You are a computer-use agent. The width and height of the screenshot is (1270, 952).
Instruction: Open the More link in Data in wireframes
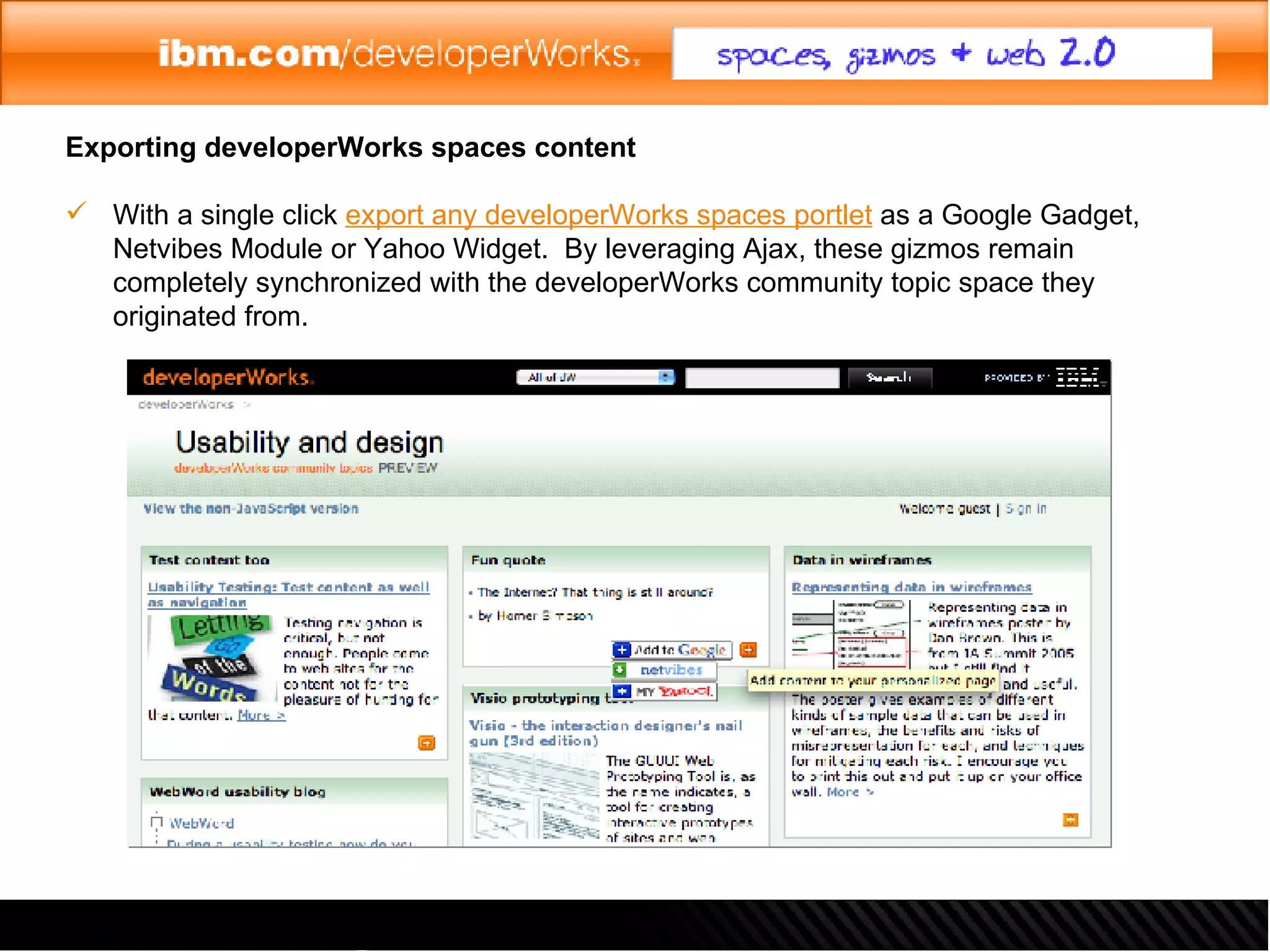850,792
